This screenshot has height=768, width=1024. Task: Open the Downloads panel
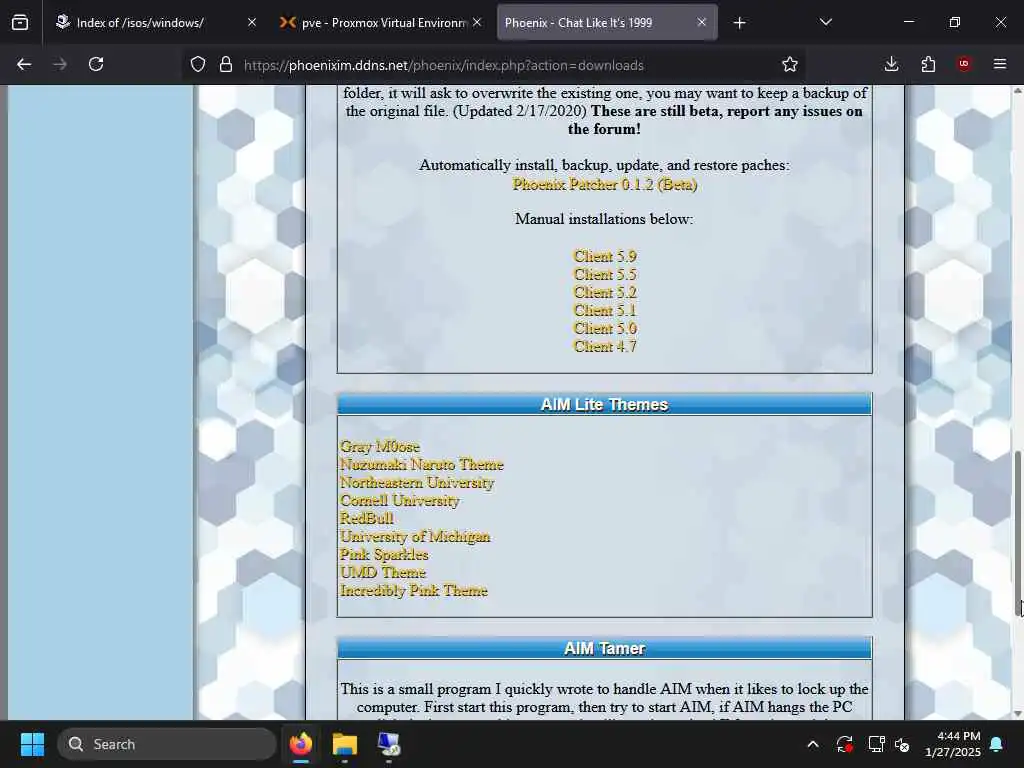tap(891, 64)
